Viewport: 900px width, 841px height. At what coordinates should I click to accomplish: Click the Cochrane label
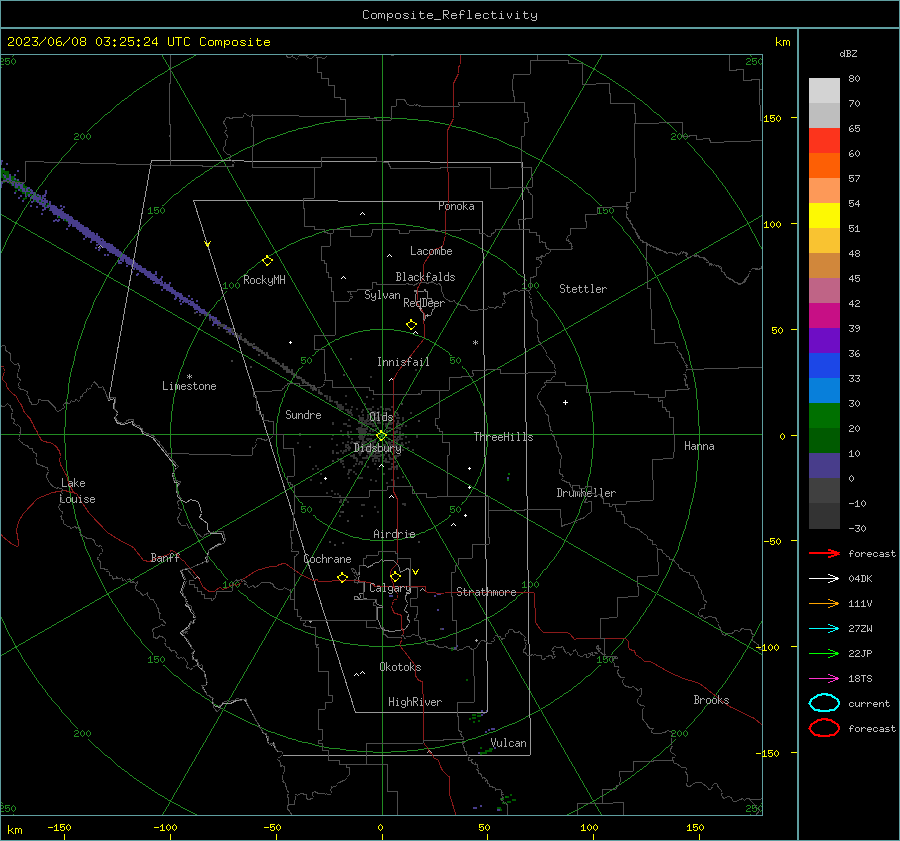click(327, 559)
